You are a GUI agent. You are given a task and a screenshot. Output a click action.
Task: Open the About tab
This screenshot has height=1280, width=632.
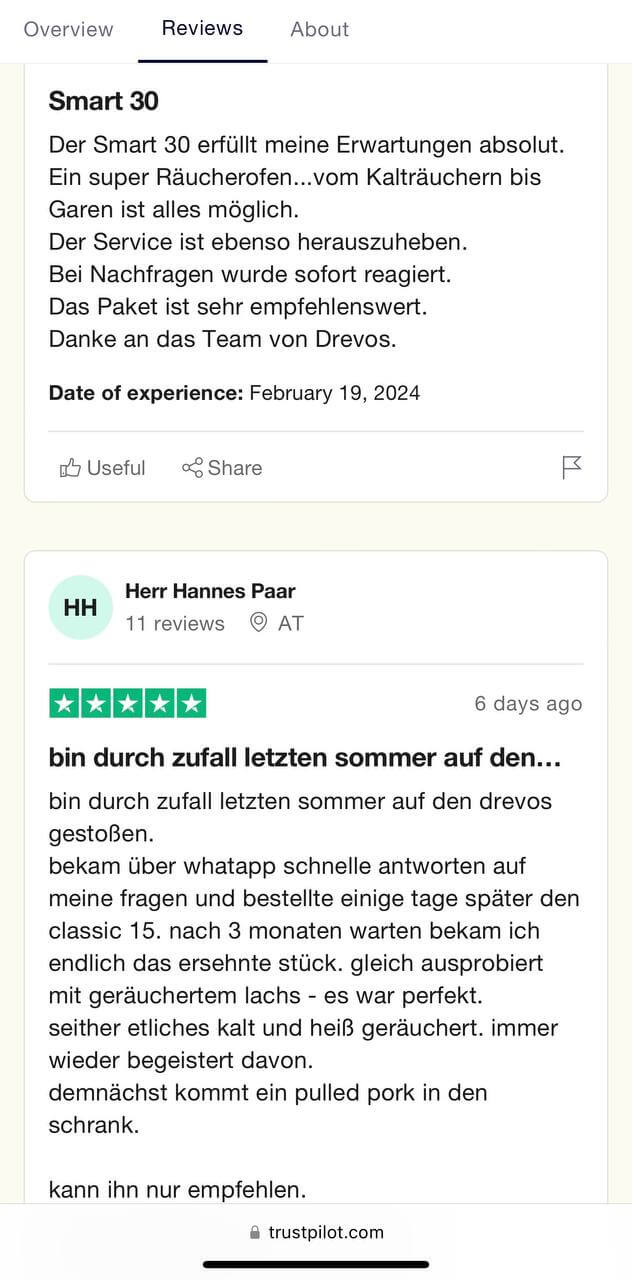click(320, 29)
